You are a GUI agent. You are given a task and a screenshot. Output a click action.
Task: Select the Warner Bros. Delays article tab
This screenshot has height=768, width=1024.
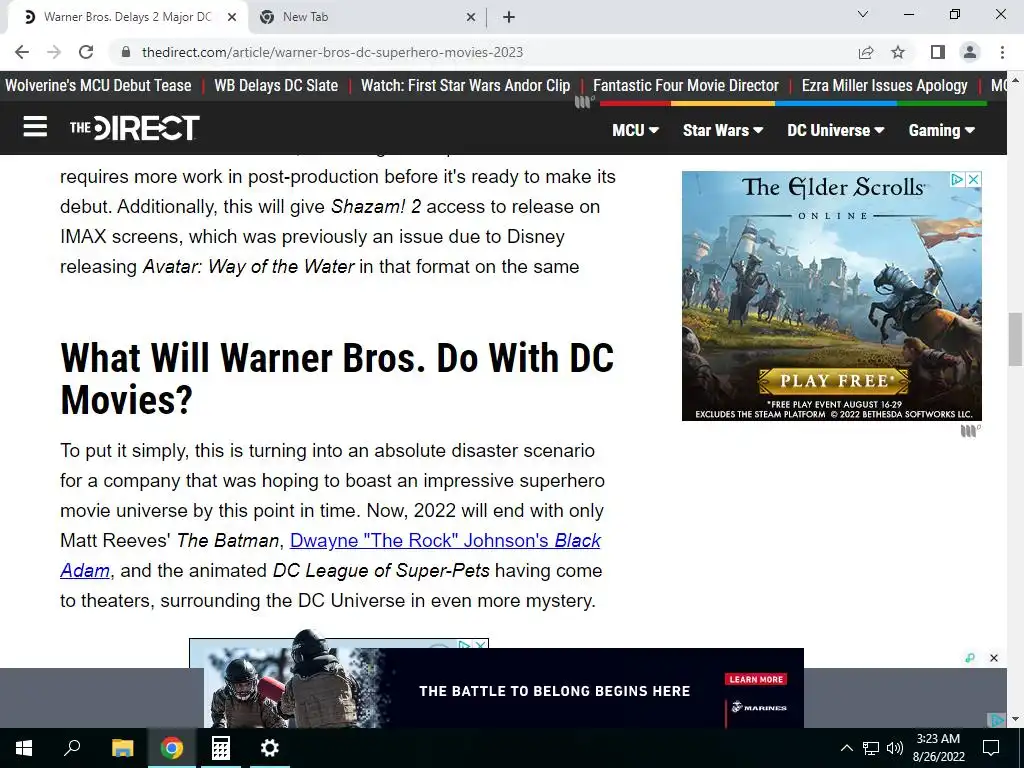[127, 18]
